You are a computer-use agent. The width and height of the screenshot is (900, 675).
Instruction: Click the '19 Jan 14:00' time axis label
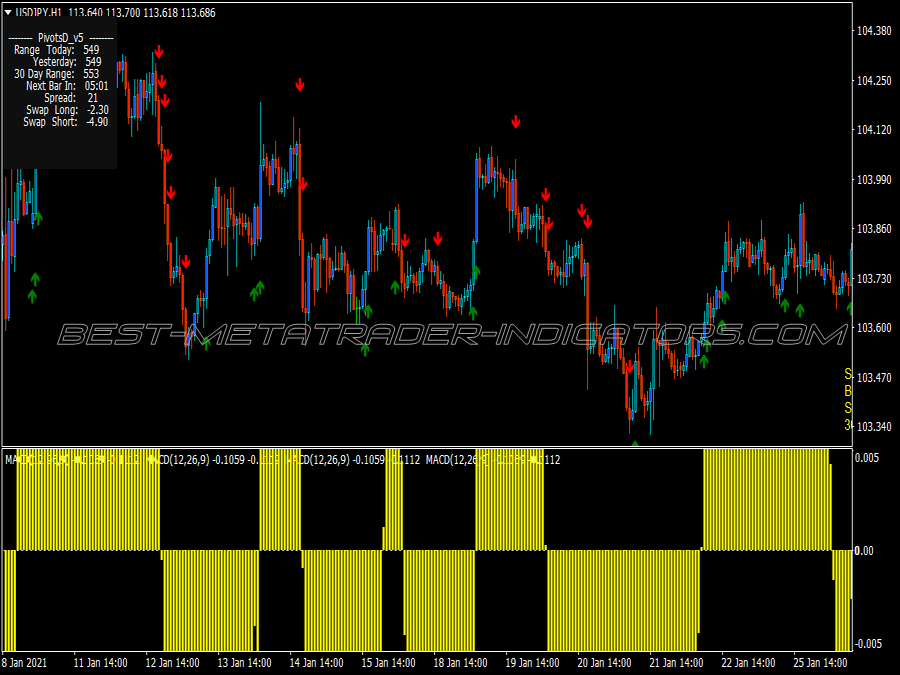pos(533,663)
